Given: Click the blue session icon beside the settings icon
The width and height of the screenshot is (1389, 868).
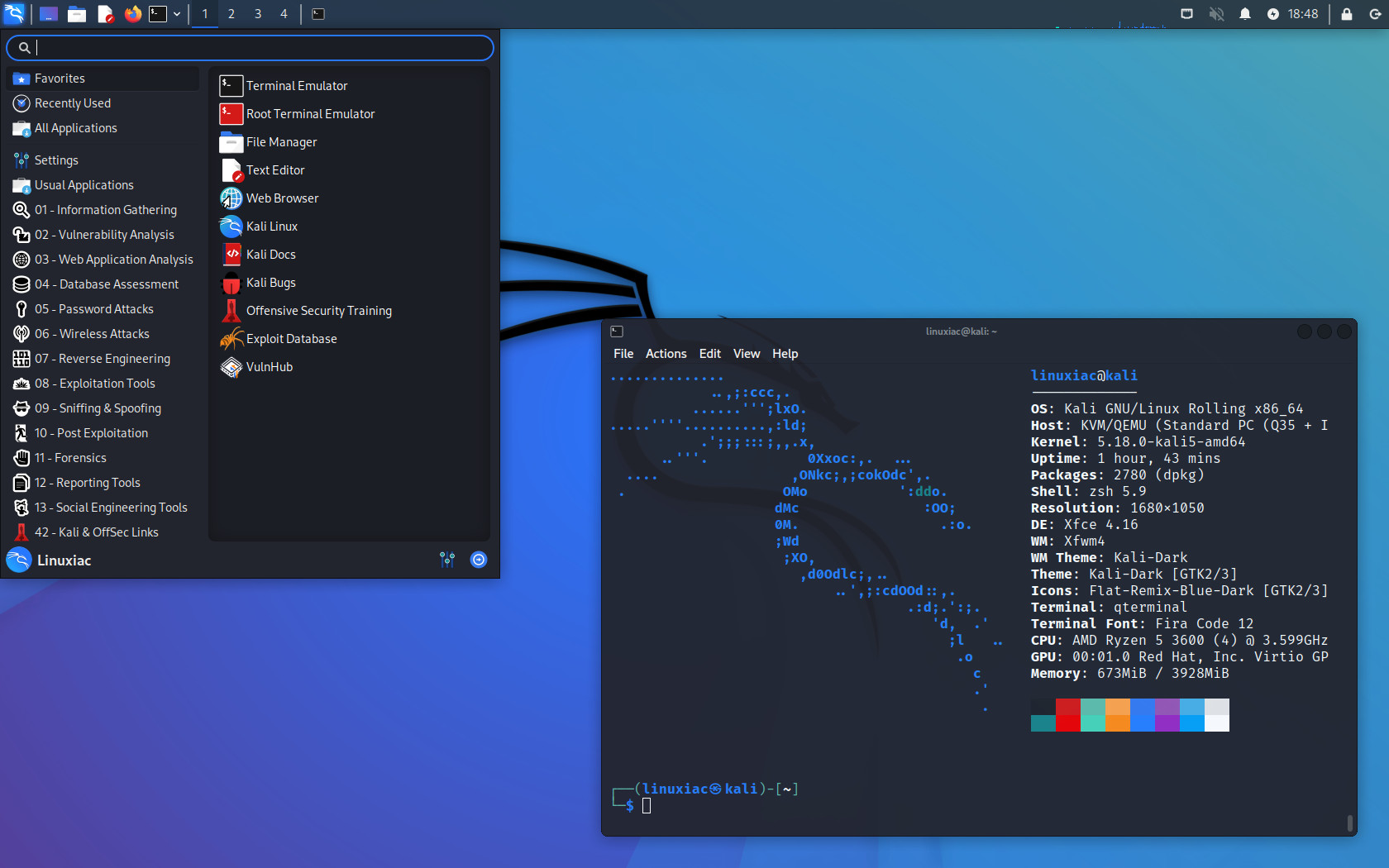Looking at the screenshot, I should (x=479, y=560).
